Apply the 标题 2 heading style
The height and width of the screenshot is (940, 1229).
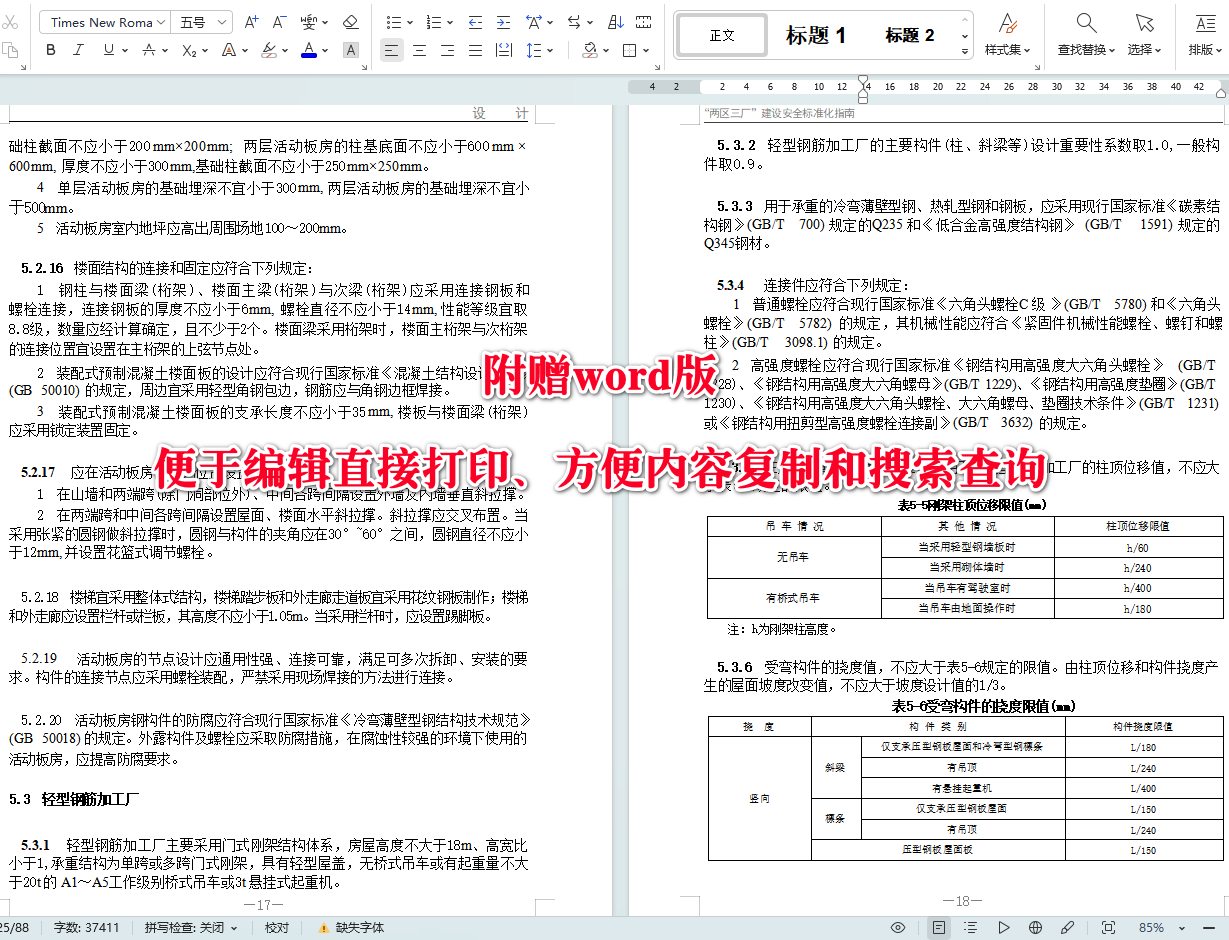coord(910,35)
